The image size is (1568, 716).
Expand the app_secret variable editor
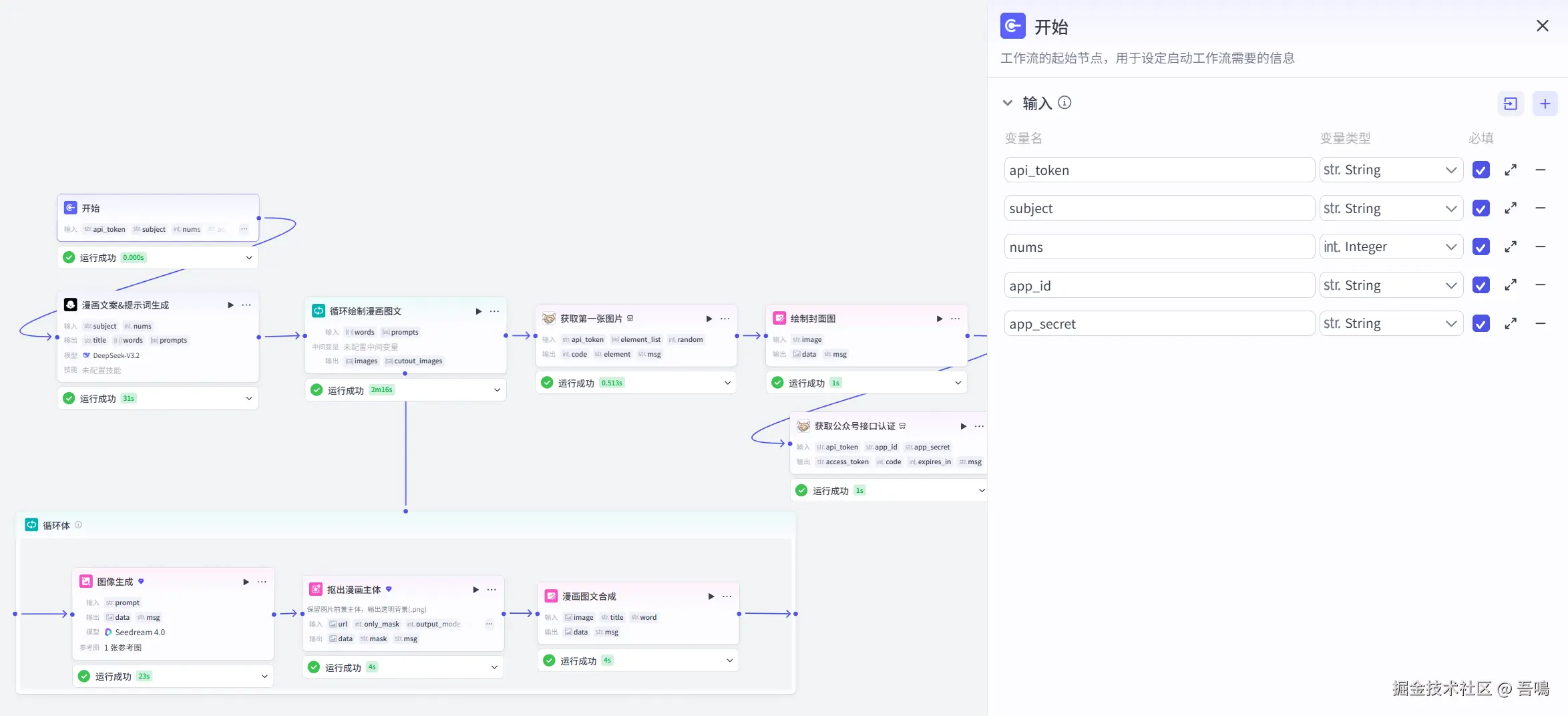pyautogui.click(x=1511, y=324)
